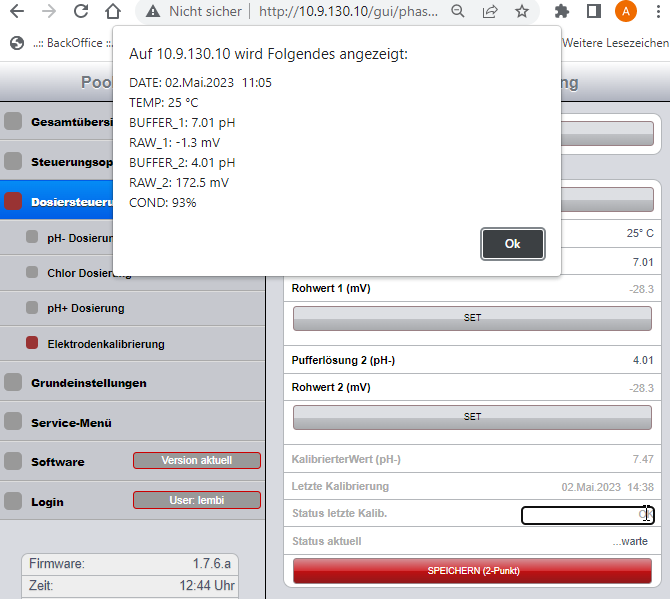This screenshot has width=670, height=599.
Task: Select the Dosiersteuerung menu entry
Action: point(56,201)
